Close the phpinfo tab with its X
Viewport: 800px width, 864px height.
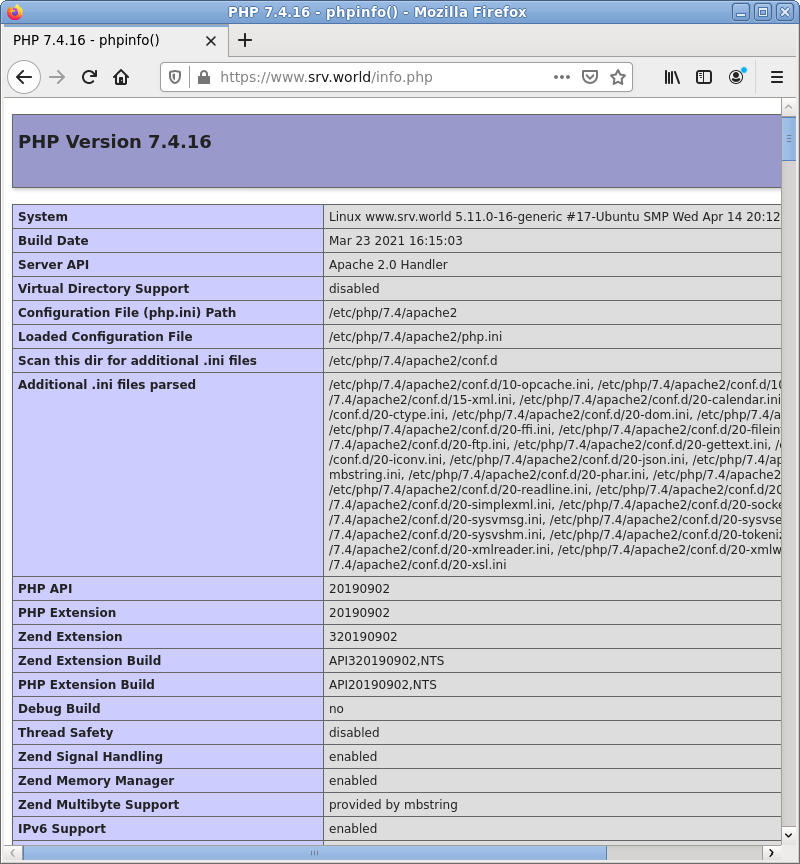209,40
